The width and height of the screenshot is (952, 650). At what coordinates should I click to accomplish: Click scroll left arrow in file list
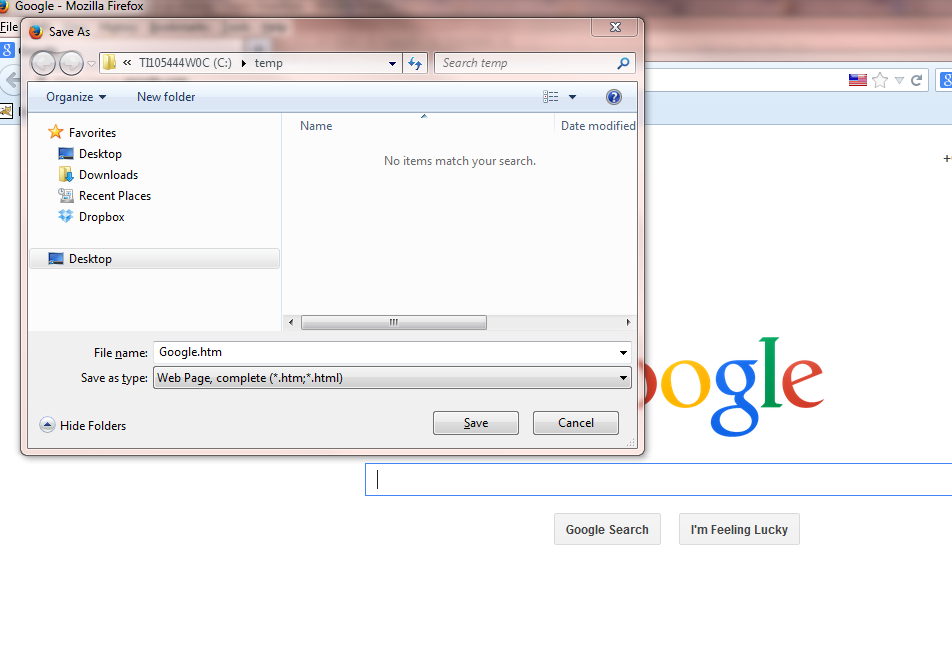pyautogui.click(x=291, y=322)
